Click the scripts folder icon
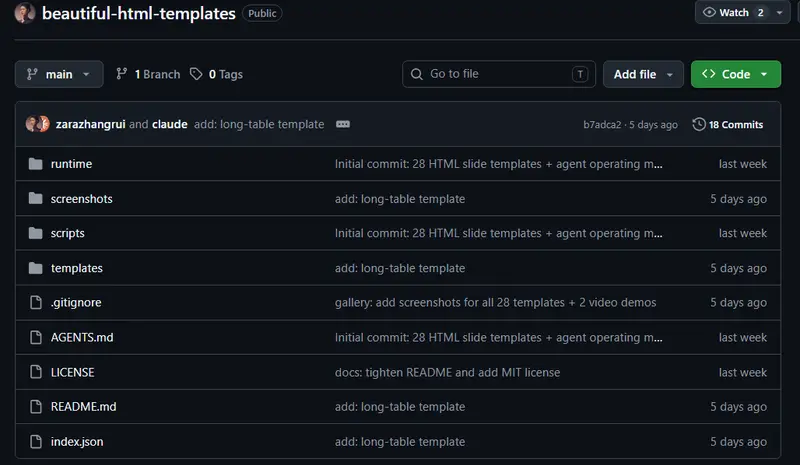The image size is (800, 465). coord(35,233)
